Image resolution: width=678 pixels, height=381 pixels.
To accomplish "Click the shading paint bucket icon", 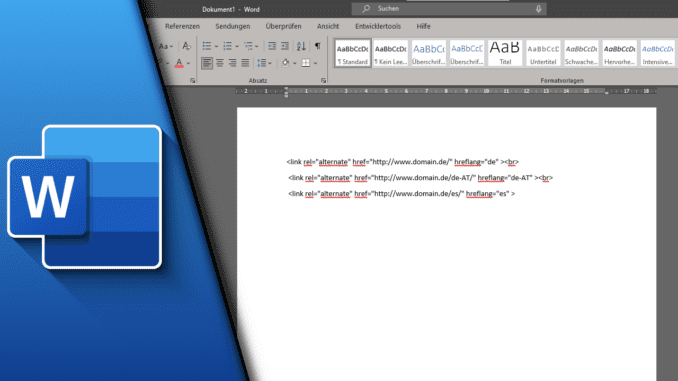I will (x=285, y=63).
